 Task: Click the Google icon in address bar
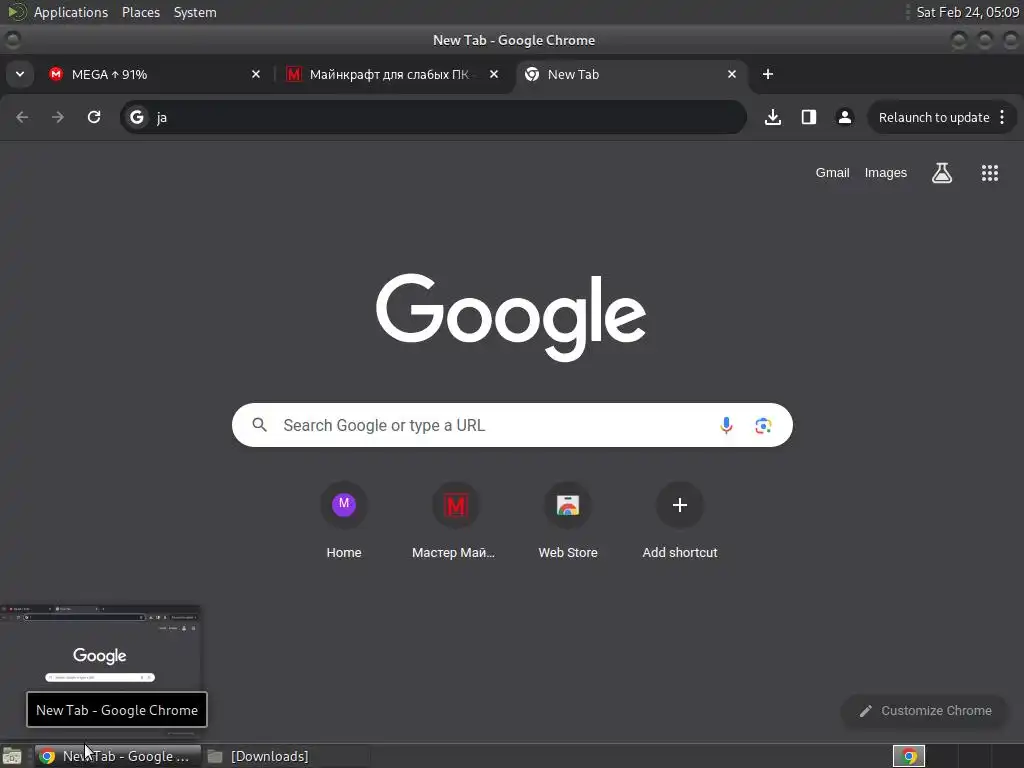click(136, 118)
